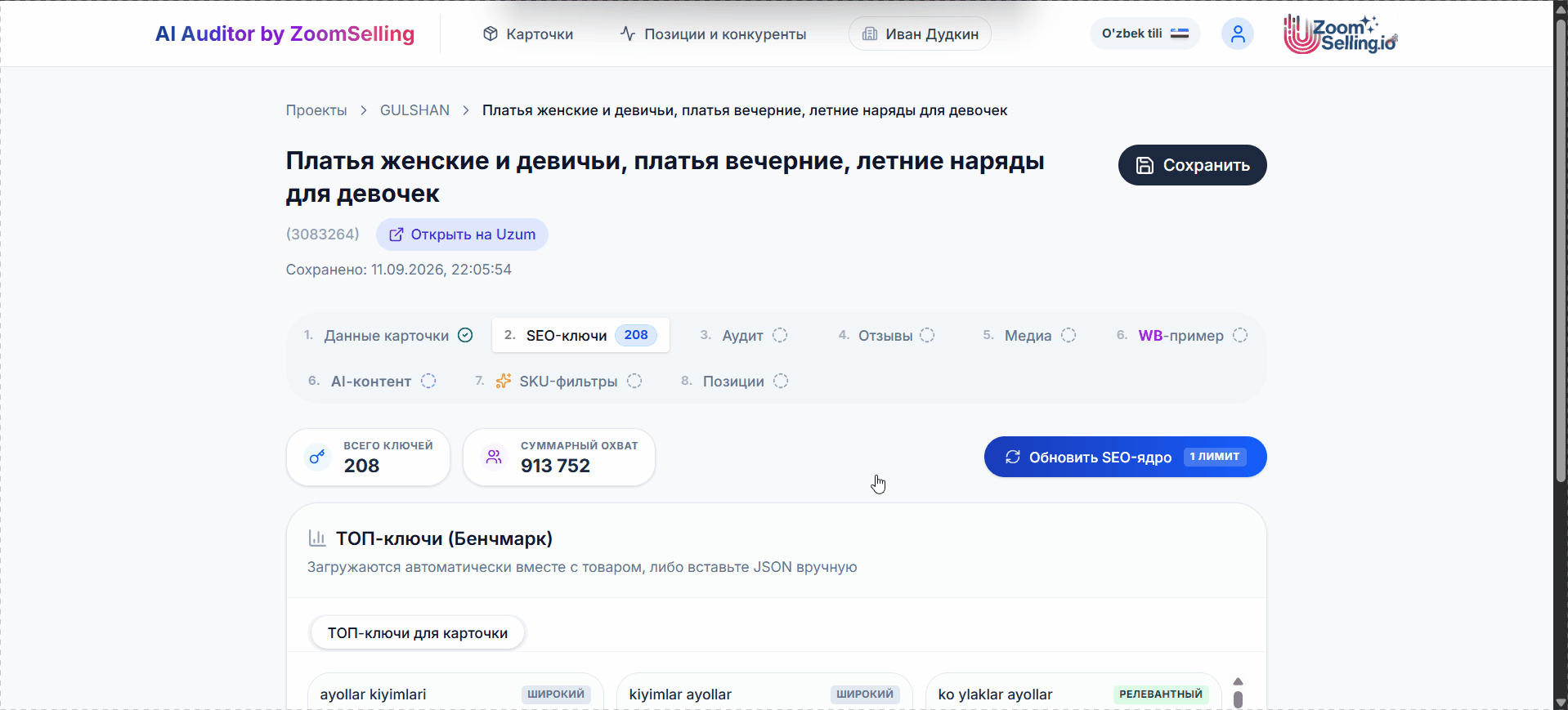Open the product via Открыть на Uzum
The image size is (1568, 710).
[462, 234]
